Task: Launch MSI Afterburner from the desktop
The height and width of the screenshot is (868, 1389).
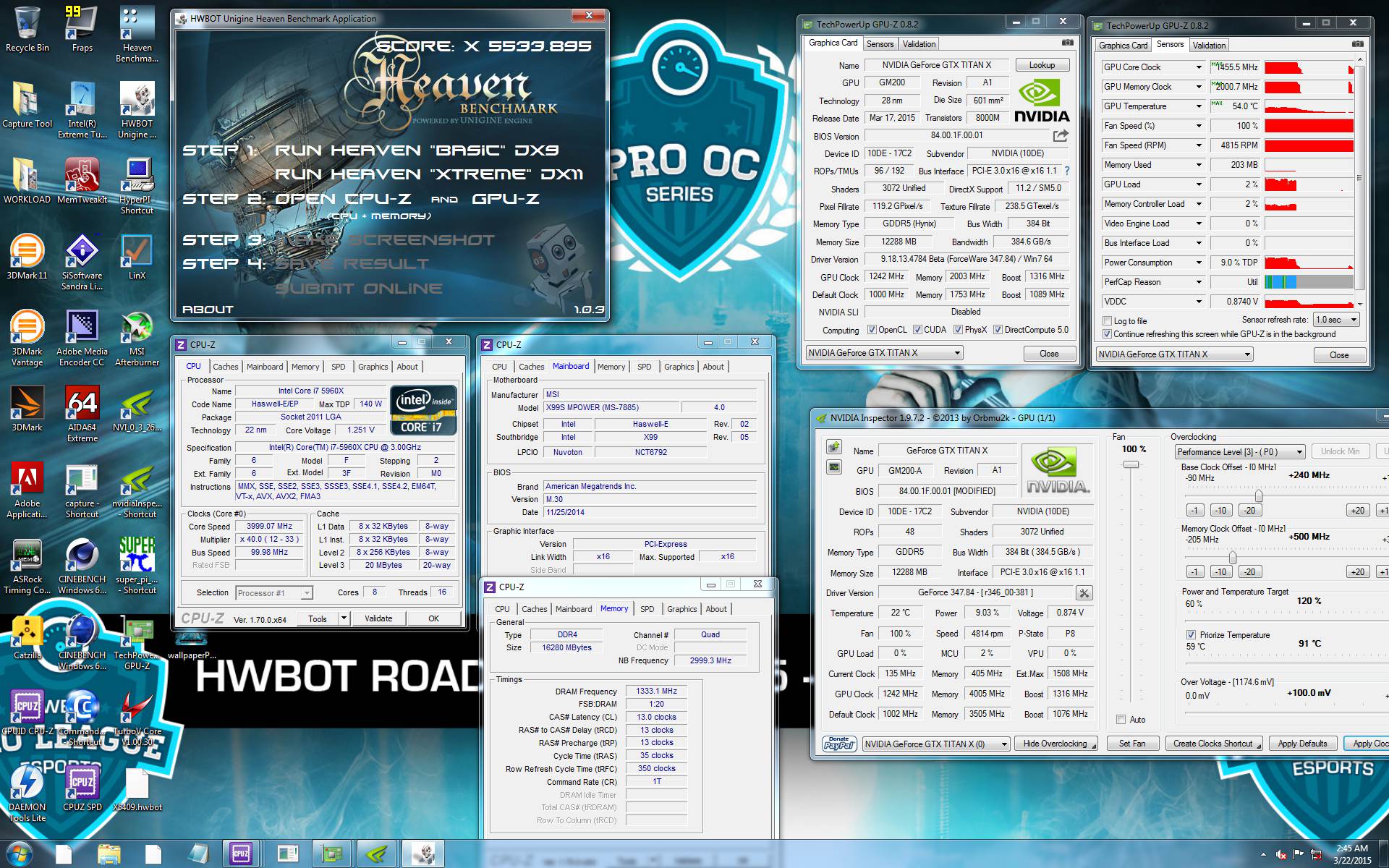Action: 137,339
